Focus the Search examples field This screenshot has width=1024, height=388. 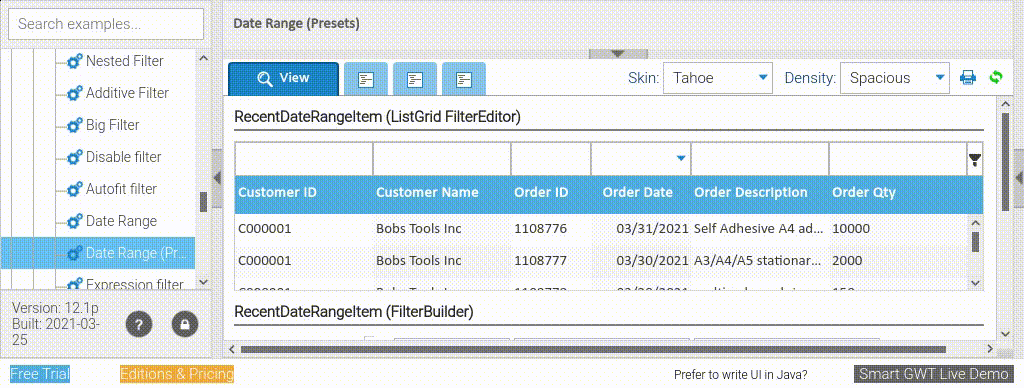106,24
